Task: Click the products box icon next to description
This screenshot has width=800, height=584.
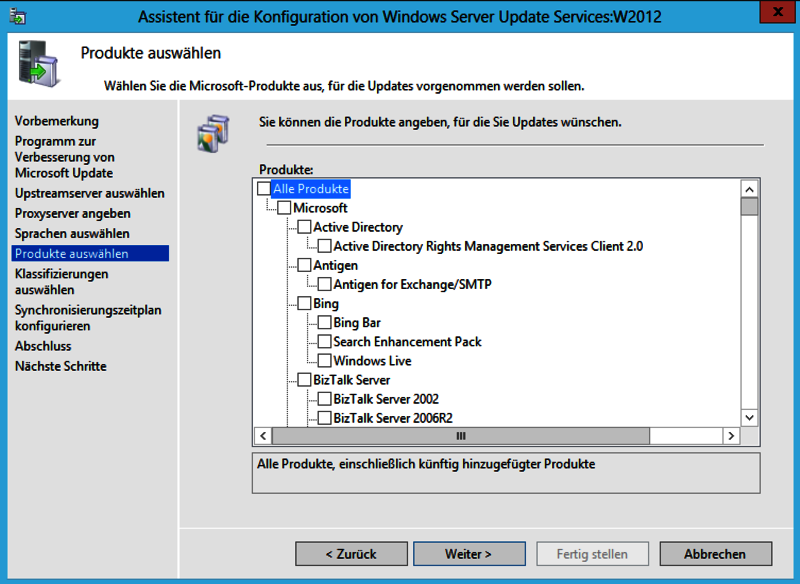Action: coord(213,134)
